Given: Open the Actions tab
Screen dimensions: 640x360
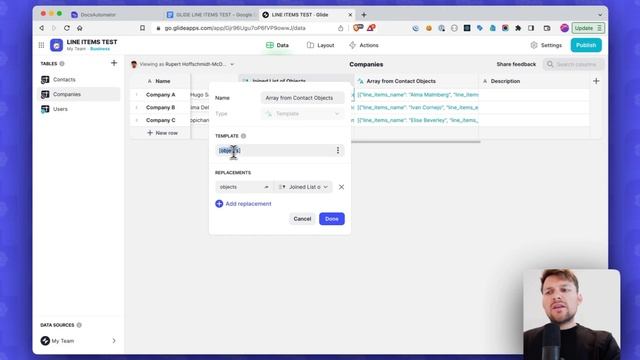Looking at the screenshot, I should click(364, 45).
